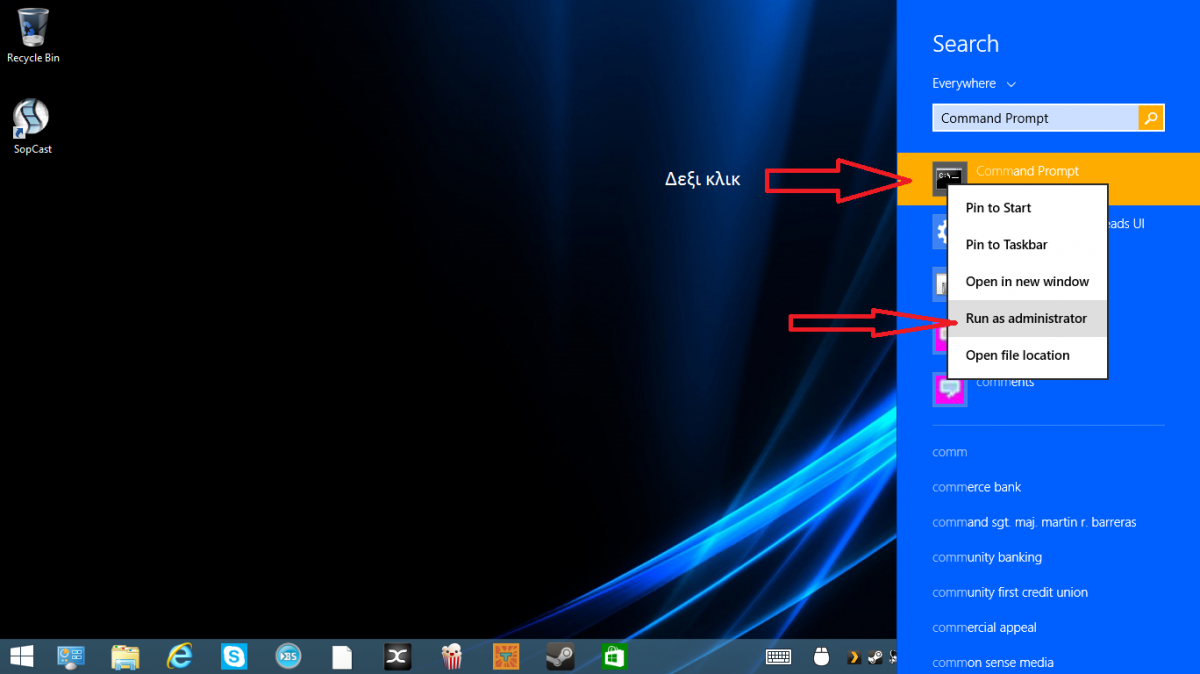Choose Pin to Taskbar from context menu
The width and height of the screenshot is (1200, 674).
1027,245
